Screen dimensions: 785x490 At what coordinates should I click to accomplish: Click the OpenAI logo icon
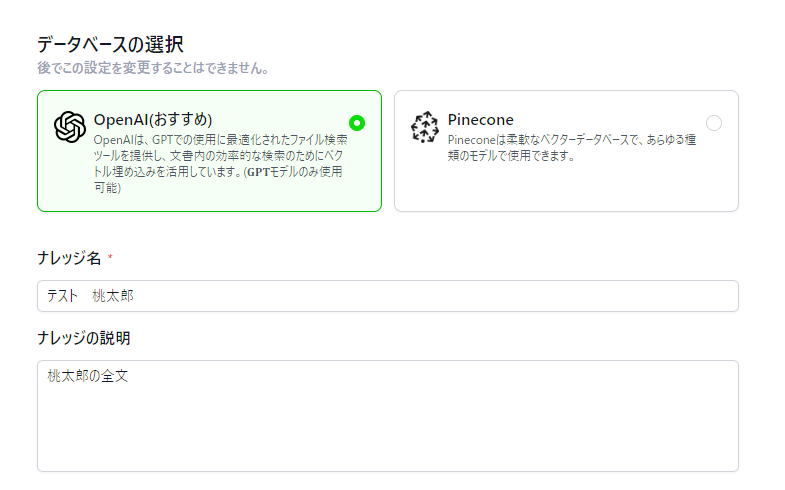point(70,127)
